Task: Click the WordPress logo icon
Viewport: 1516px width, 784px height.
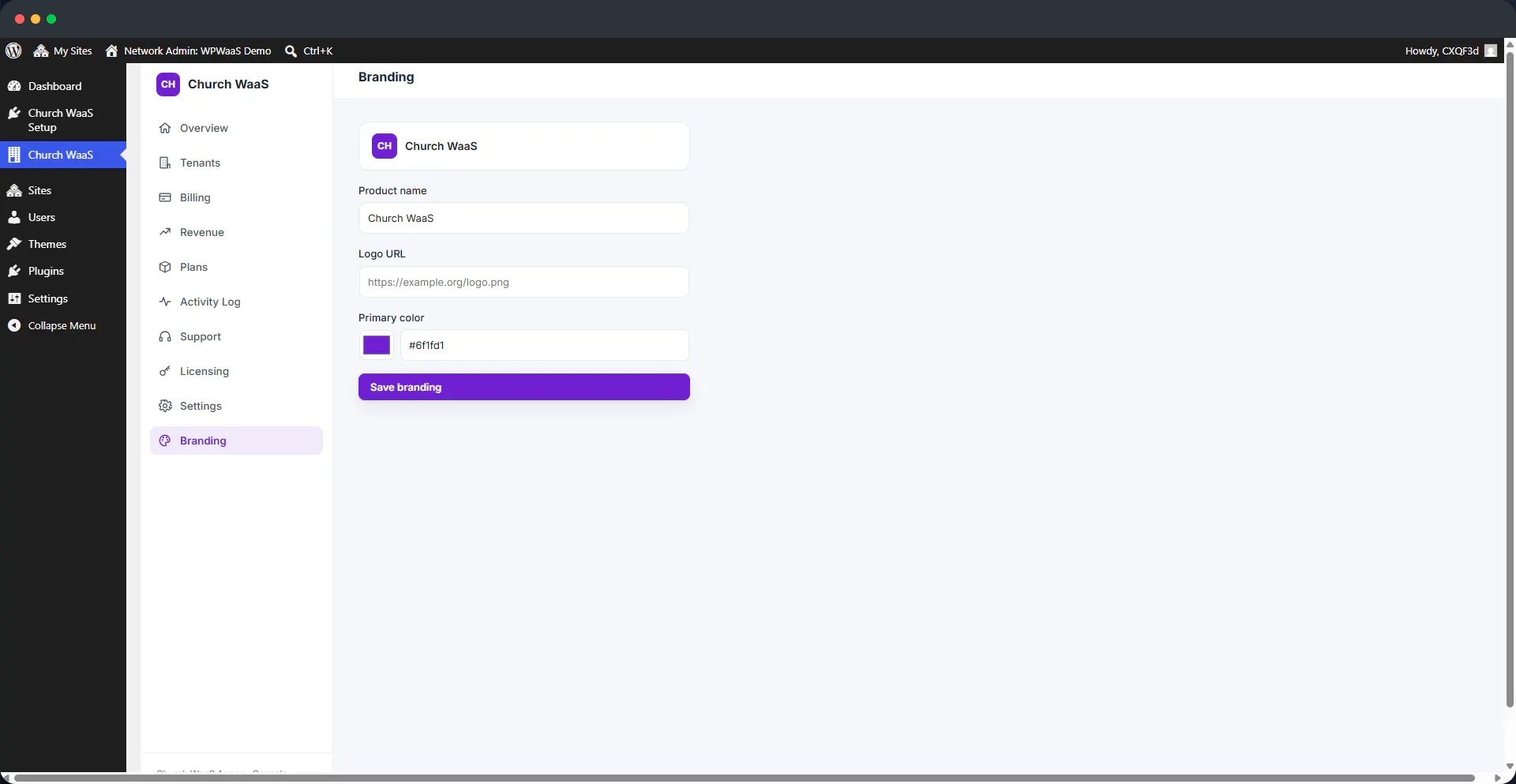Action: 13,51
